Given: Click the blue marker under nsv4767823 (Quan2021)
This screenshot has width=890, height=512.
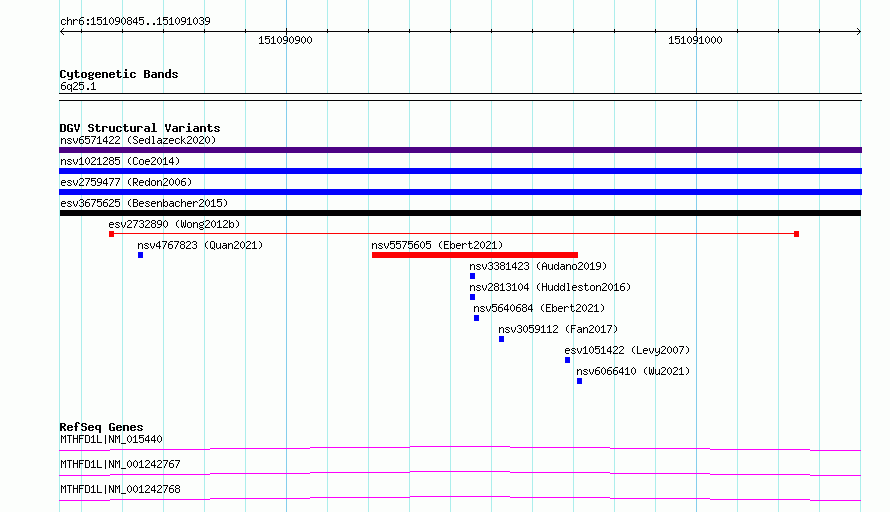Looking at the screenshot, I should pos(140,255).
